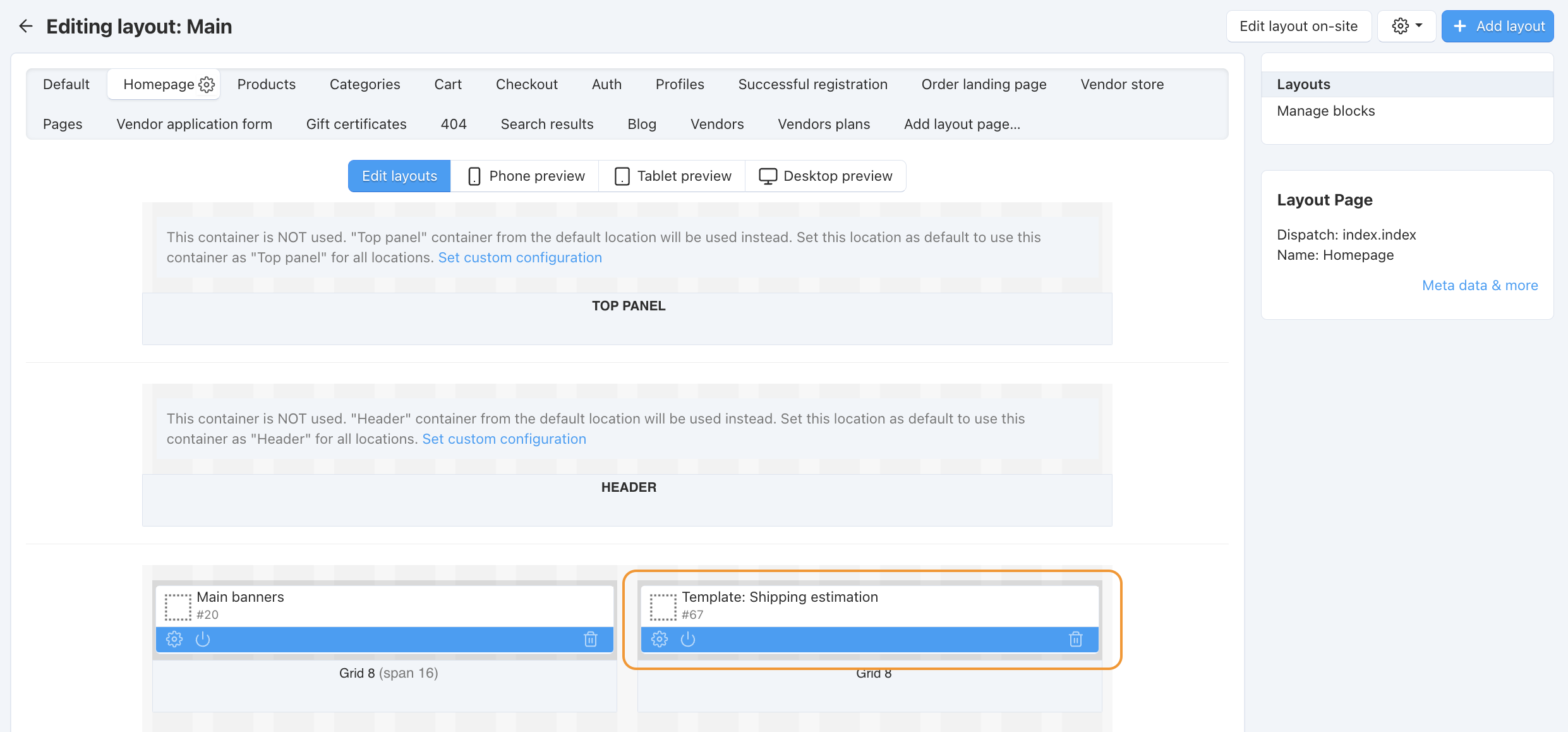Delete the Shipping estimation block
Viewport: 1568px width, 732px height.
pyautogui.click(x=1076, y=640)
